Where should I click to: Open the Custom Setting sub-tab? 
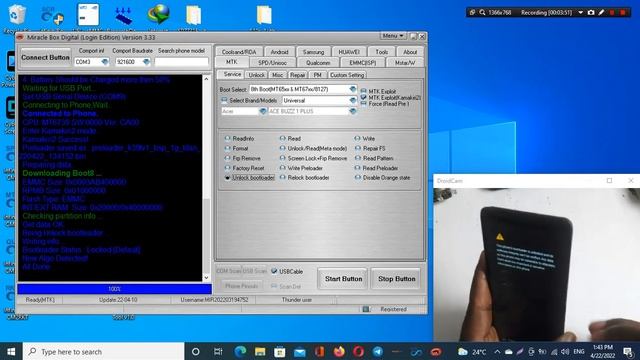tap(347, 75)
